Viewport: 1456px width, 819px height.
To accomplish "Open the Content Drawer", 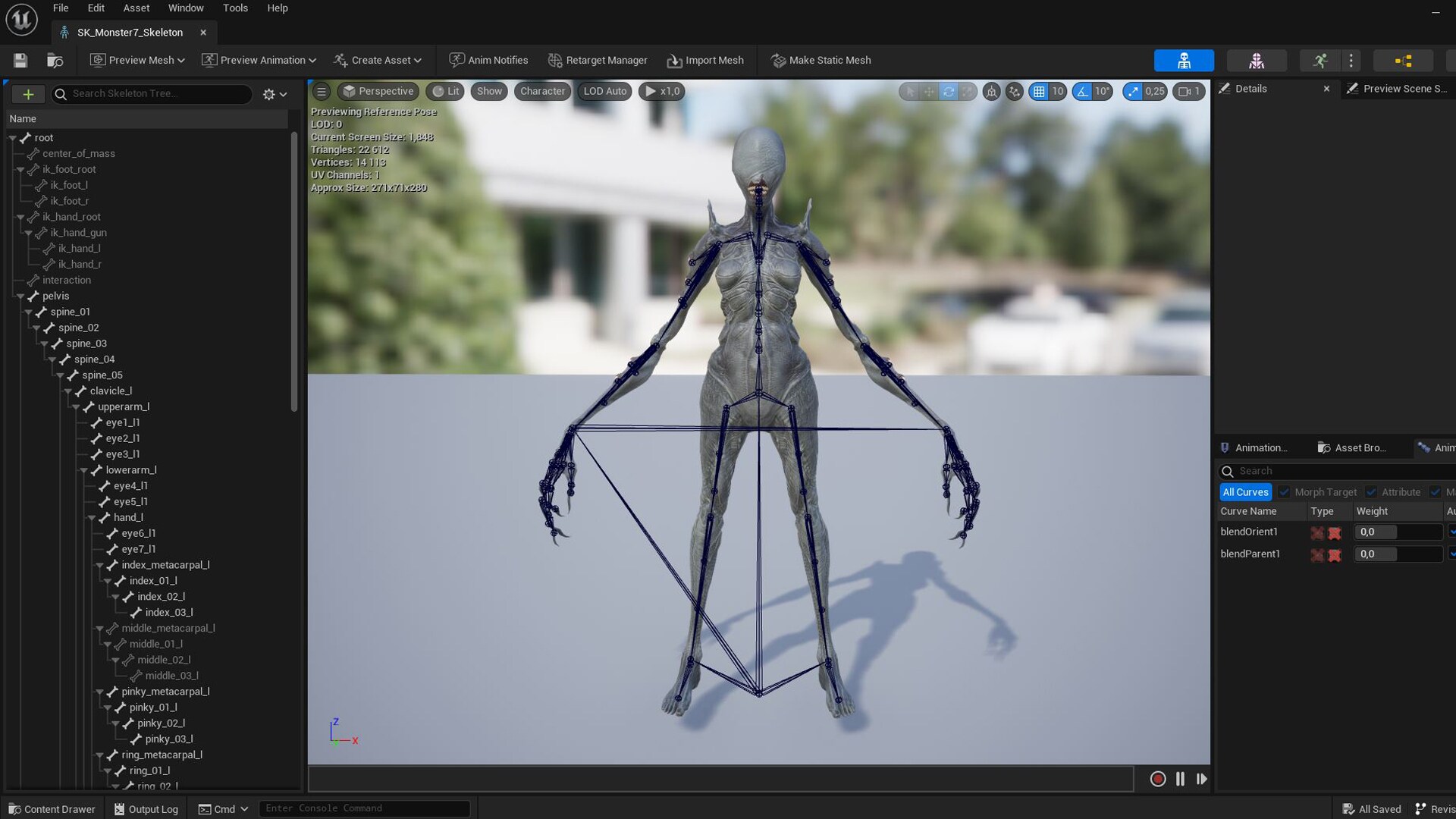I will (x=52, y=808).
